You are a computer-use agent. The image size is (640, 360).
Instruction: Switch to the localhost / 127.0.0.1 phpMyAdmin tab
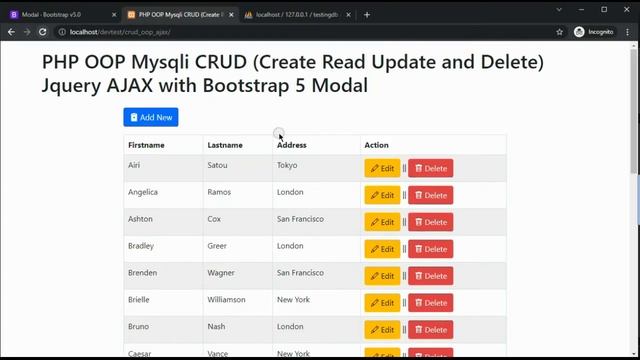click(297, 15)
